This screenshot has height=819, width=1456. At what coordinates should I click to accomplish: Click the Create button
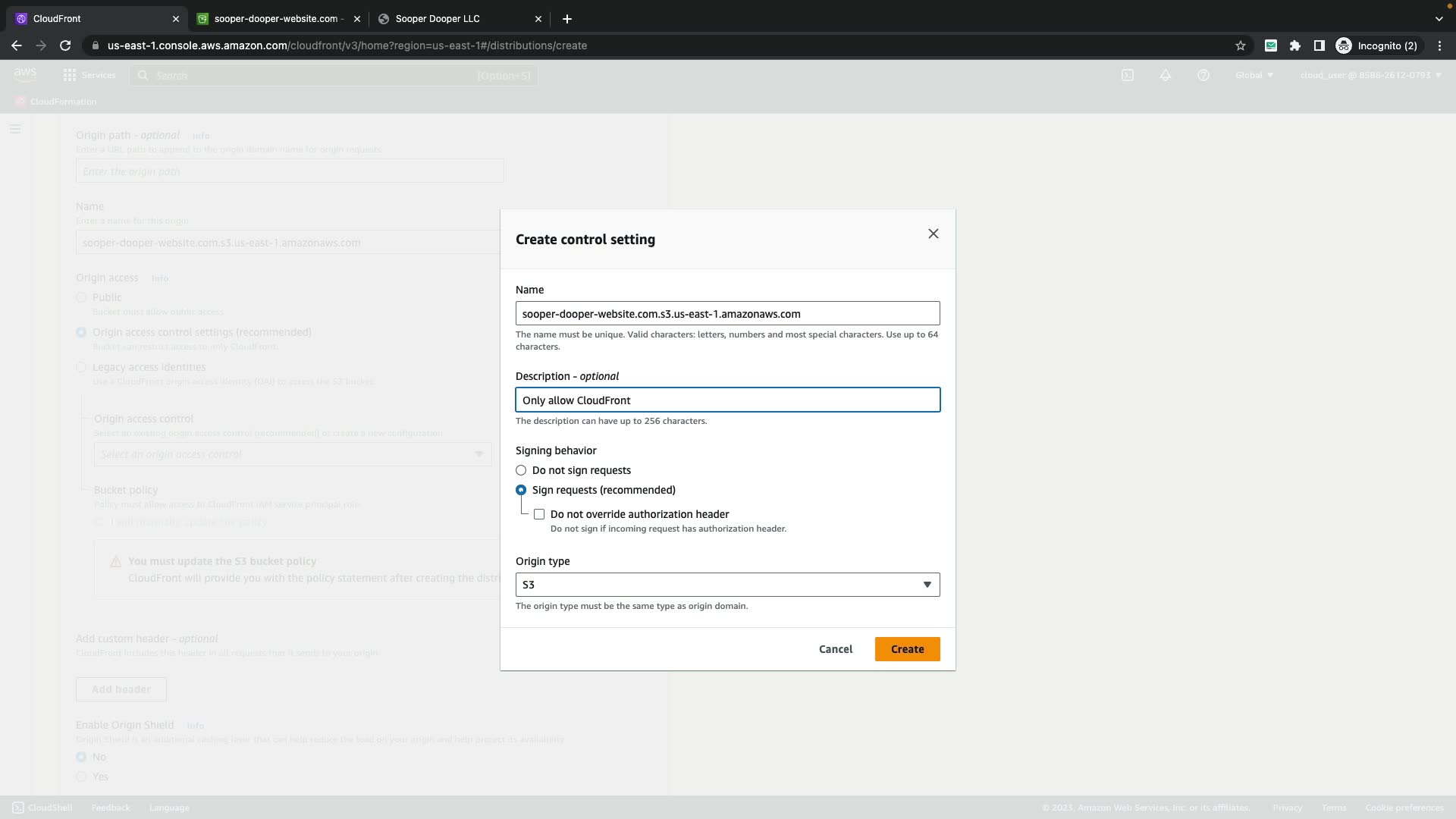pos(907,649)
